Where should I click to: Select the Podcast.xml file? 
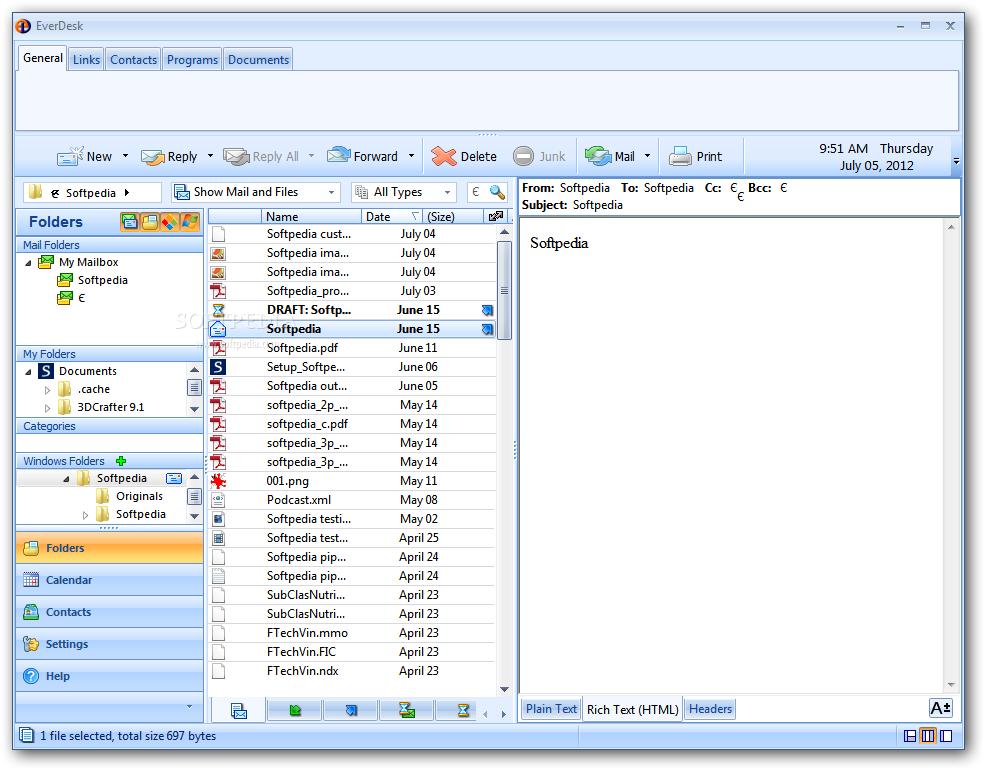click(x=352, y=500)
